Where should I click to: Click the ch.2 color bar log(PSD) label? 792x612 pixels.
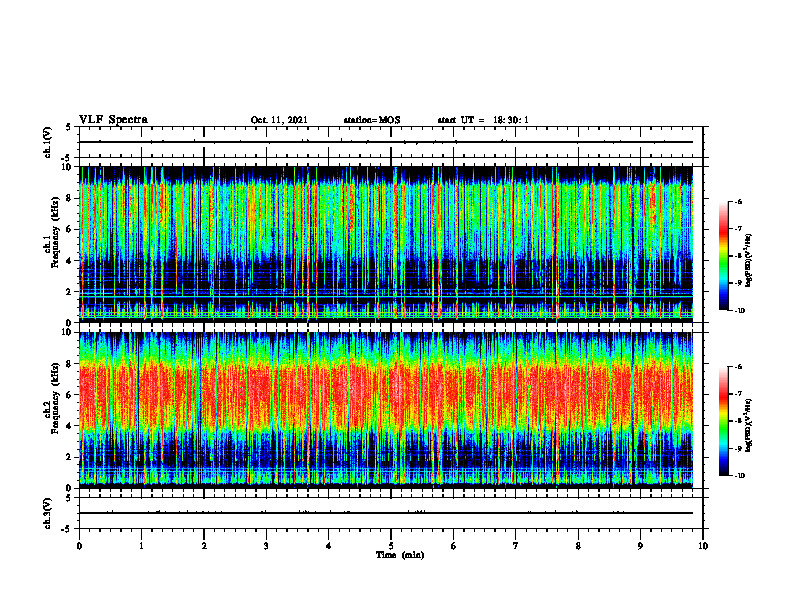pos(748,425)
